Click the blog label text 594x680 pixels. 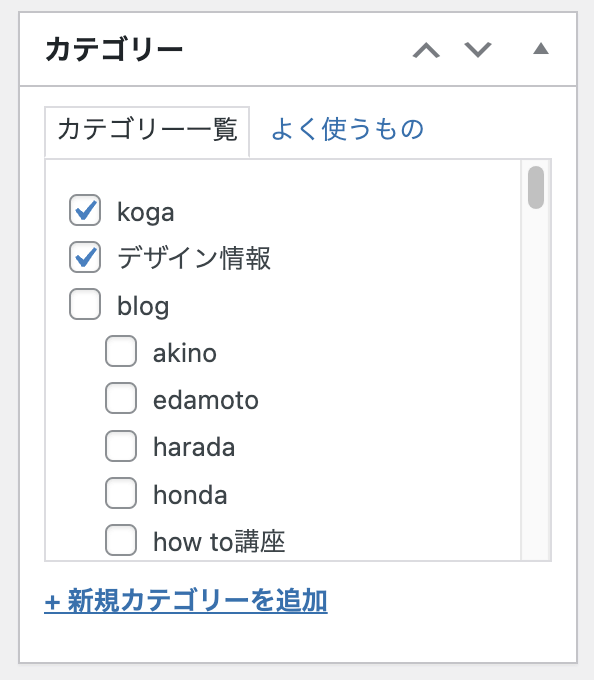[143, 306]
